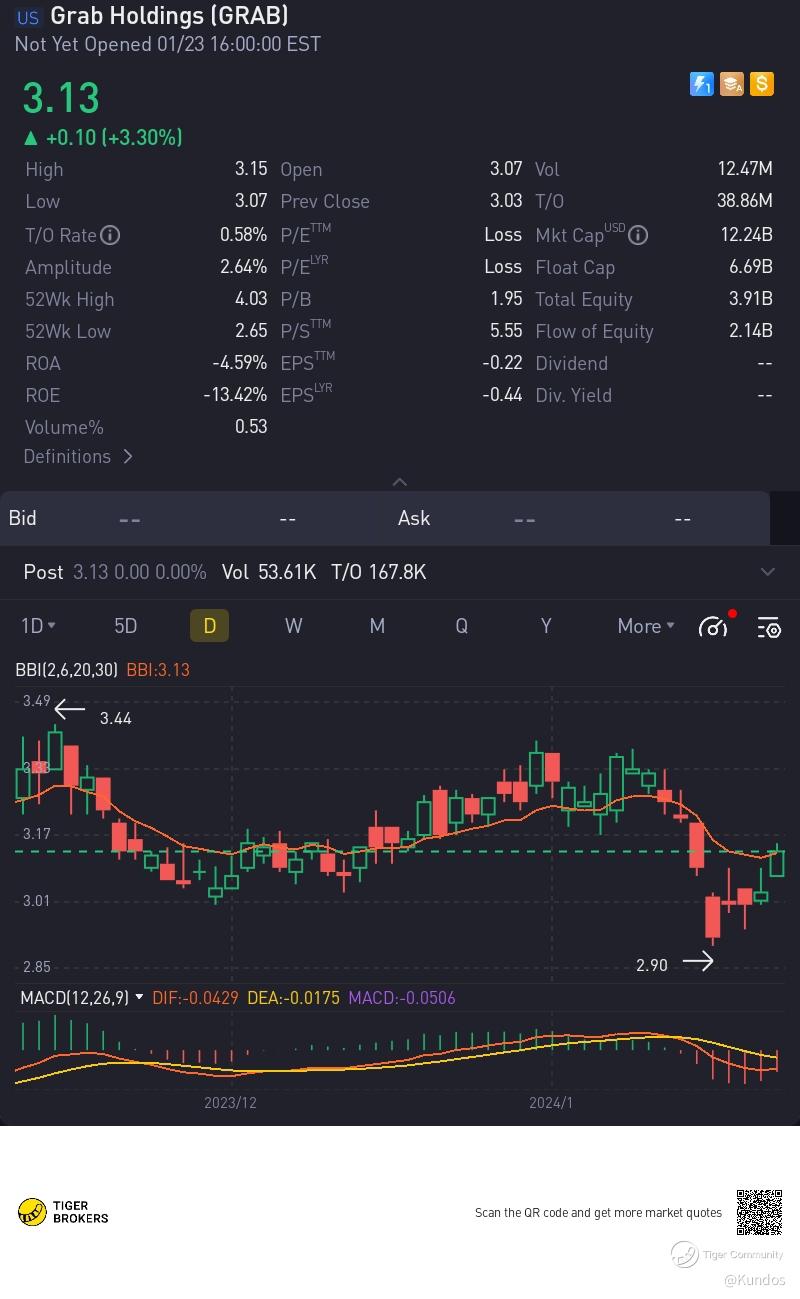
Task: Tap the current price 3.13
Action: pos(61,98)
